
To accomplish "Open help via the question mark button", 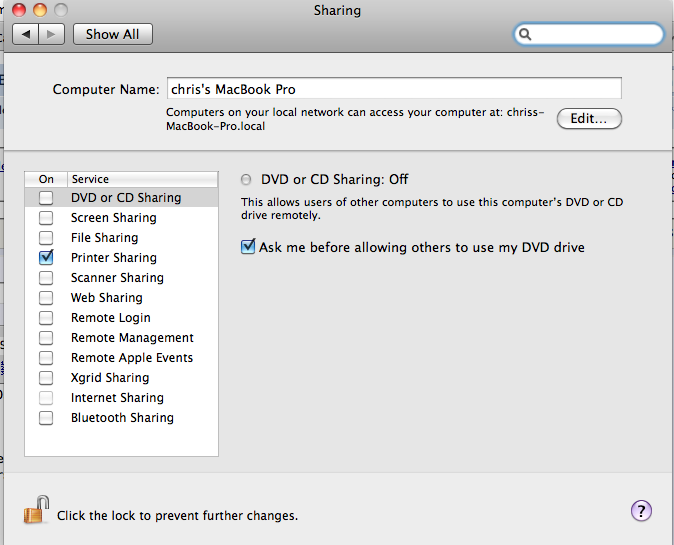I will click(641, 511).
